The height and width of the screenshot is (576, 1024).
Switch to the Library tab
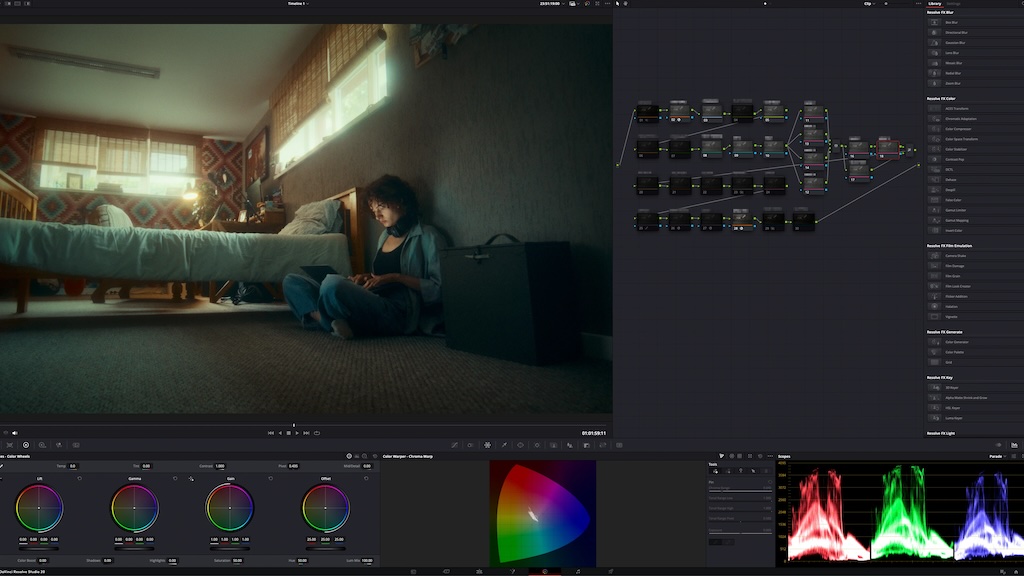click(x=934, y=4)
